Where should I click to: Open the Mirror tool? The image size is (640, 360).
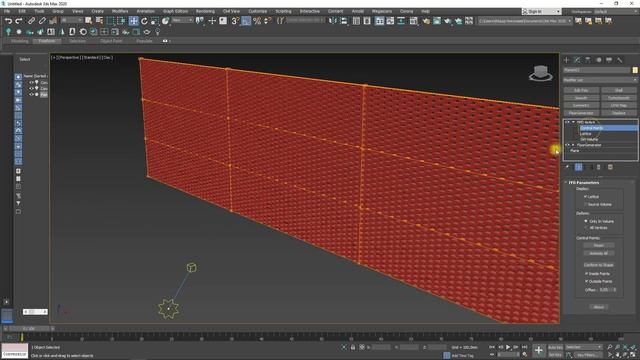[x=333, y=20]
